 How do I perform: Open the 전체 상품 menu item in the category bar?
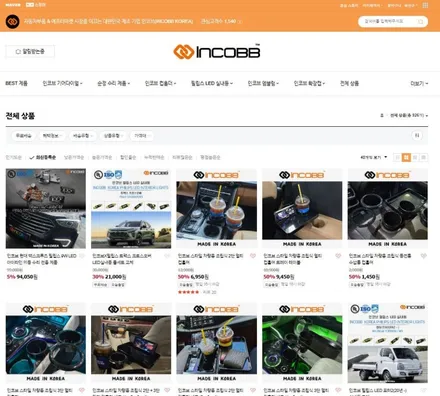coord(349,83)
